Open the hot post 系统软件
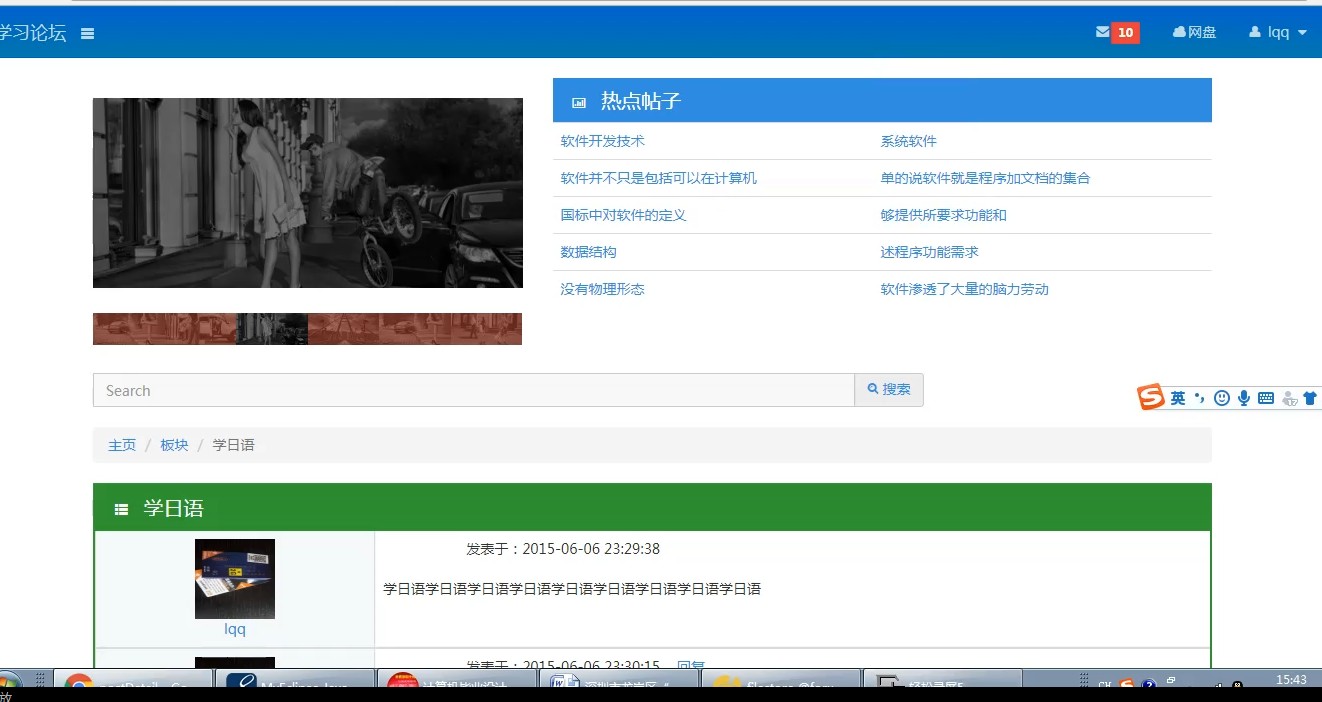The image size is (1322, 702). (x=909, y=141)
